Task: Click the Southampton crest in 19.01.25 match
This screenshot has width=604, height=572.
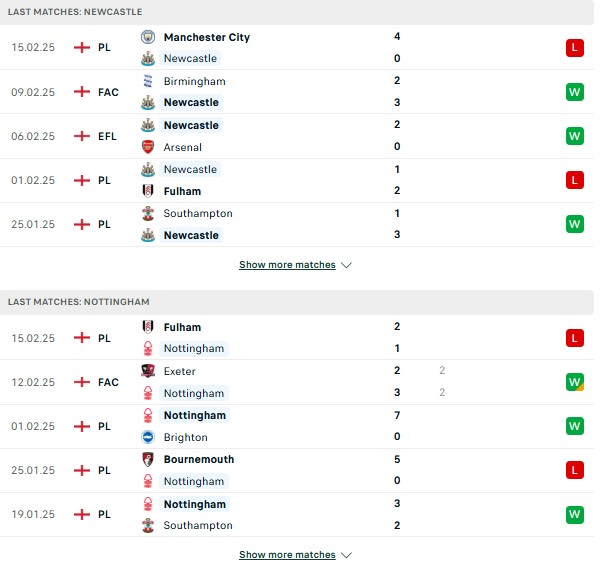Action: coord(148,525)
